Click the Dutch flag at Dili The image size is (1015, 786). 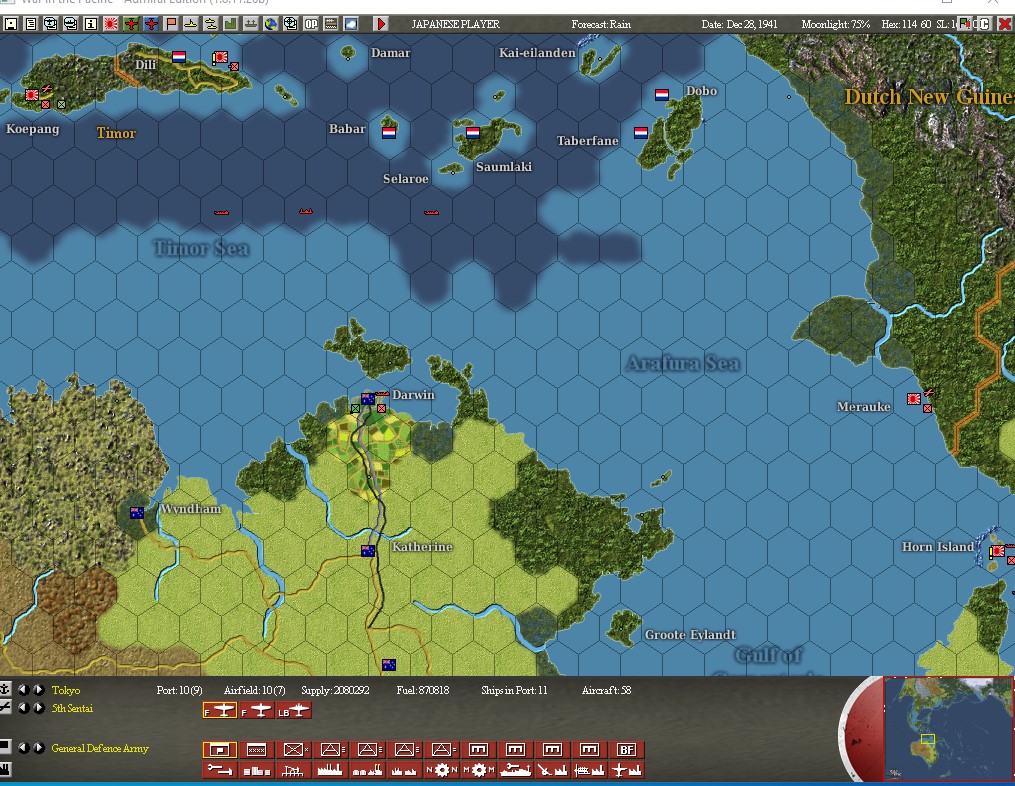[x=179, y=57]
